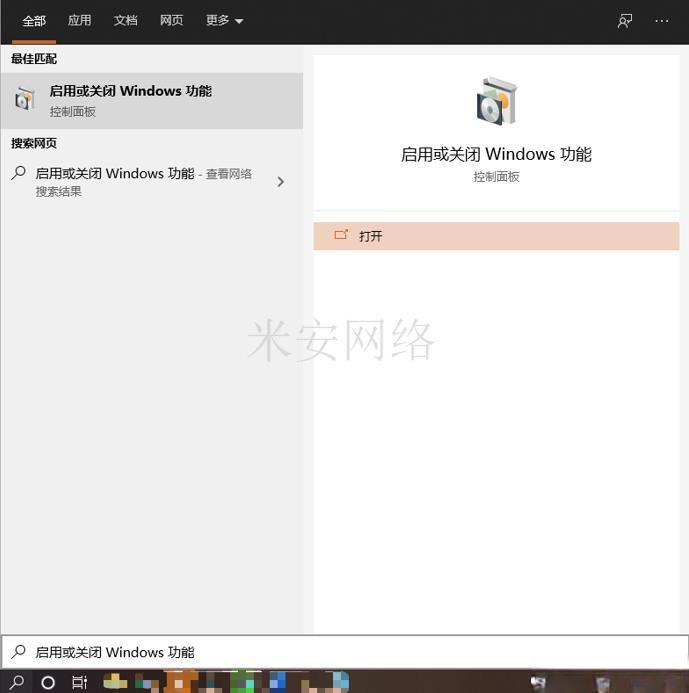Open Cortana circle on taskbar

click(48, 683)
